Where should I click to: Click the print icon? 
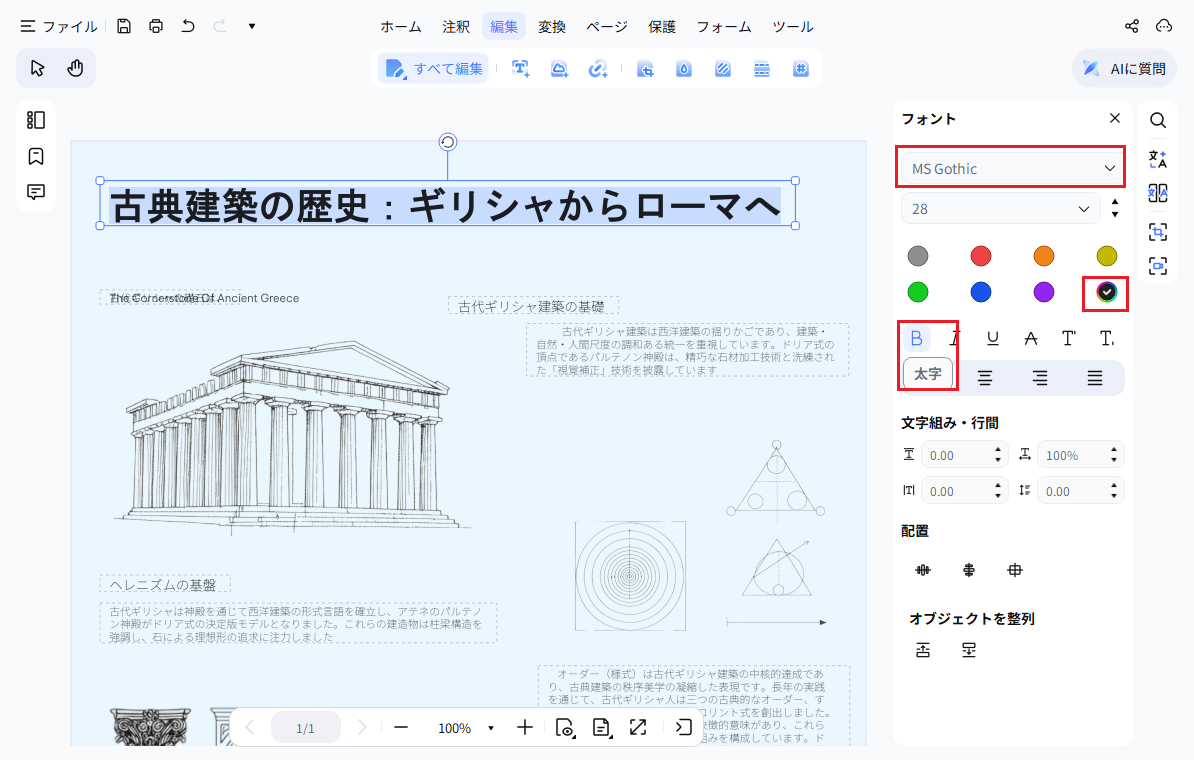tap(155, 27)
